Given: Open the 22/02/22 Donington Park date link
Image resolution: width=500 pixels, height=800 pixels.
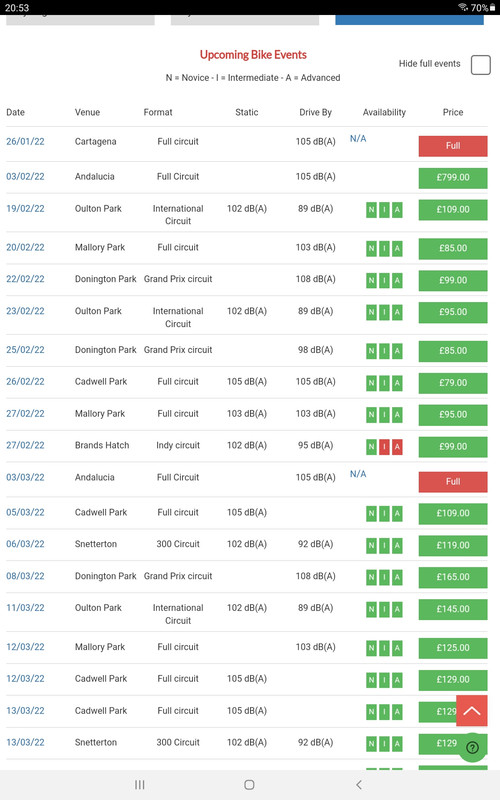Looking at the screenshot, I should [x=25, y=279].
